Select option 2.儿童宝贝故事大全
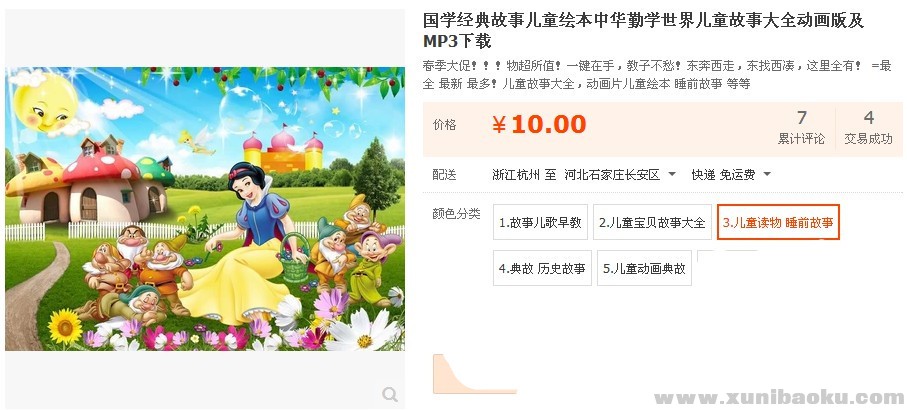 [x=652, y=222]
